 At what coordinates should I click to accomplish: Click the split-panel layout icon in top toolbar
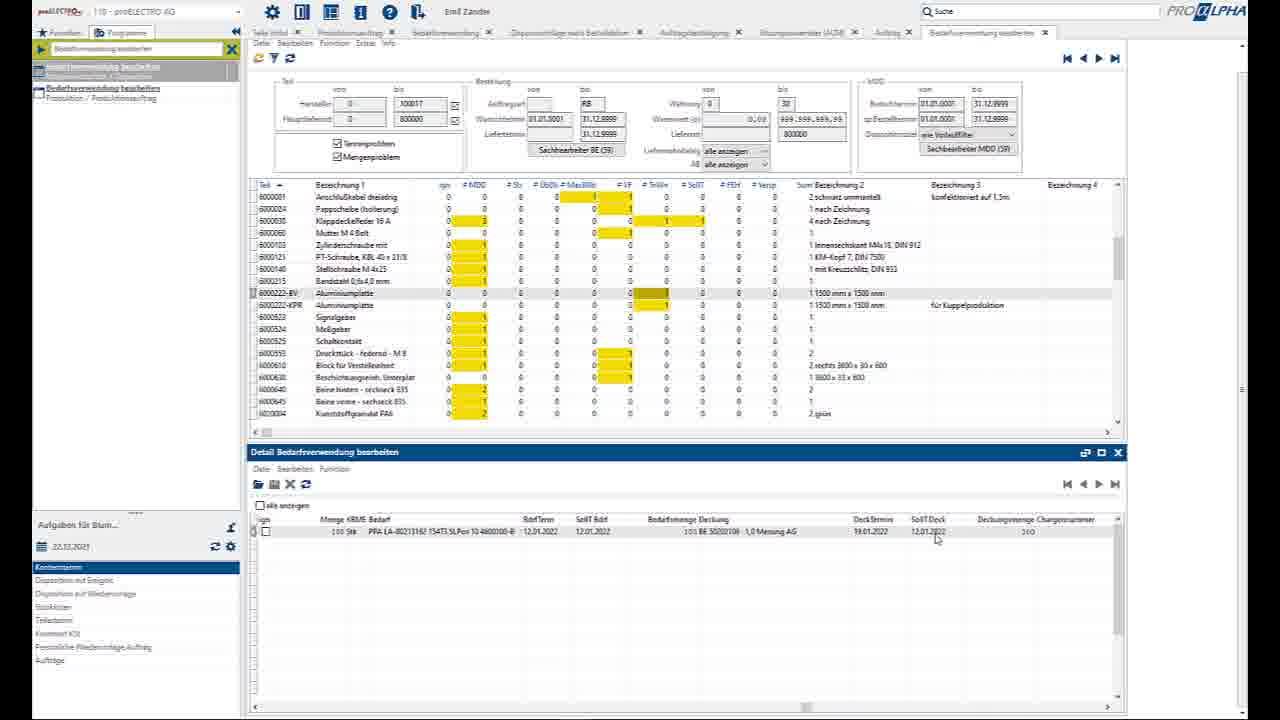pos(302,12)
